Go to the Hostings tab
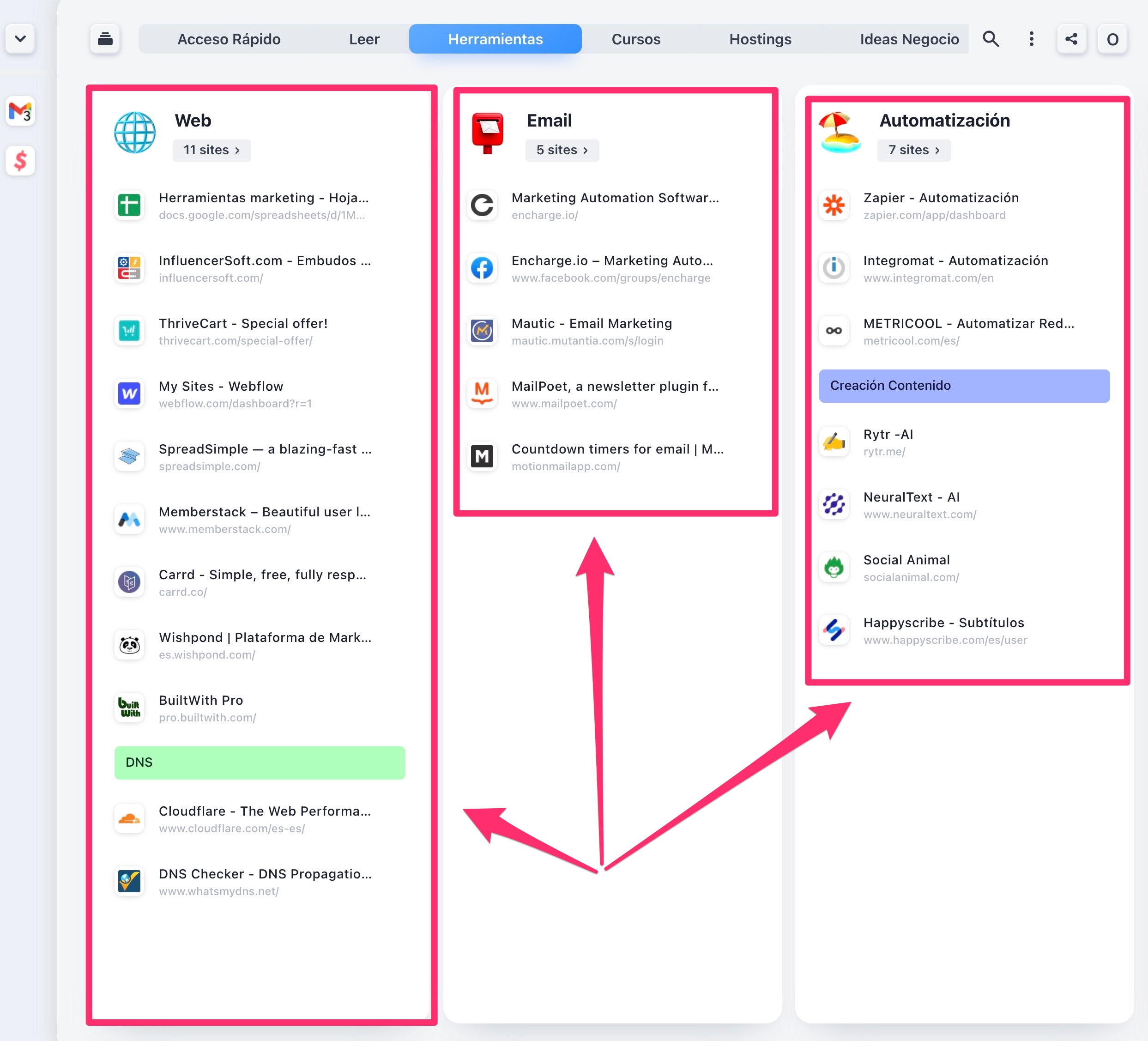This screenshot has height=1041, width=1148. [760, 39]
